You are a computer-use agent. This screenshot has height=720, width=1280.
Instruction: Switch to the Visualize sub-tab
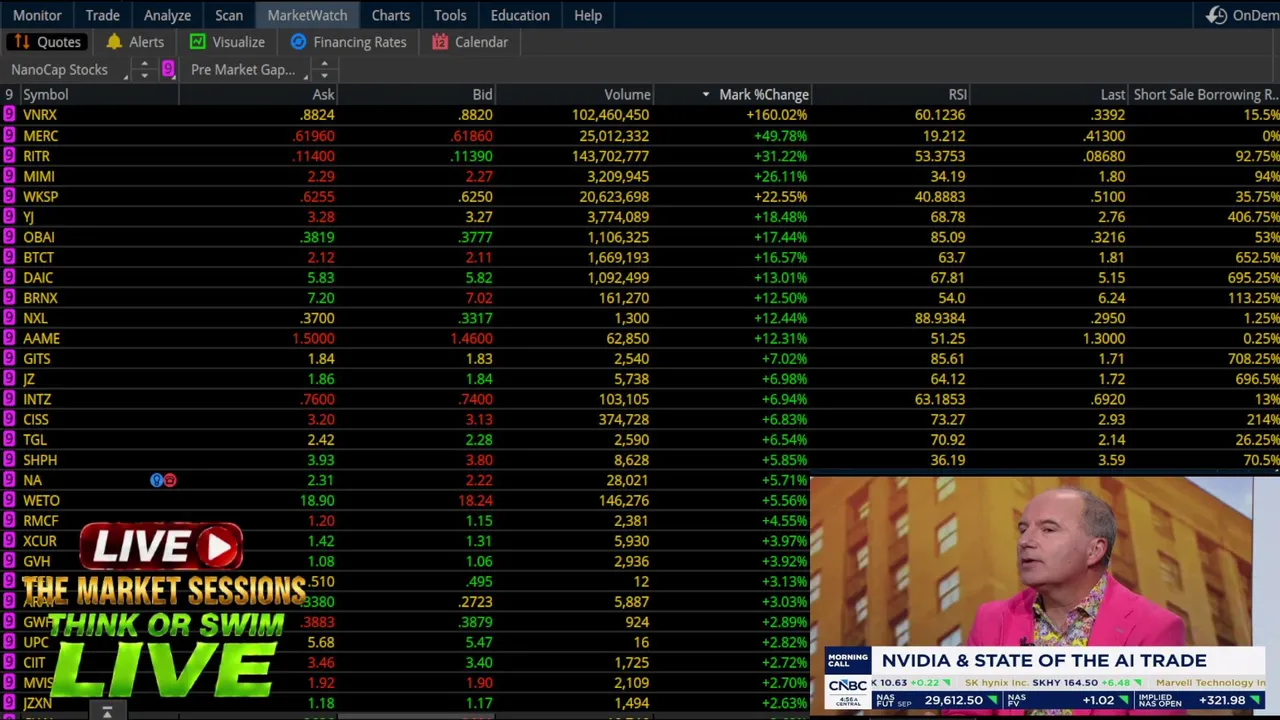coord(227,42)
